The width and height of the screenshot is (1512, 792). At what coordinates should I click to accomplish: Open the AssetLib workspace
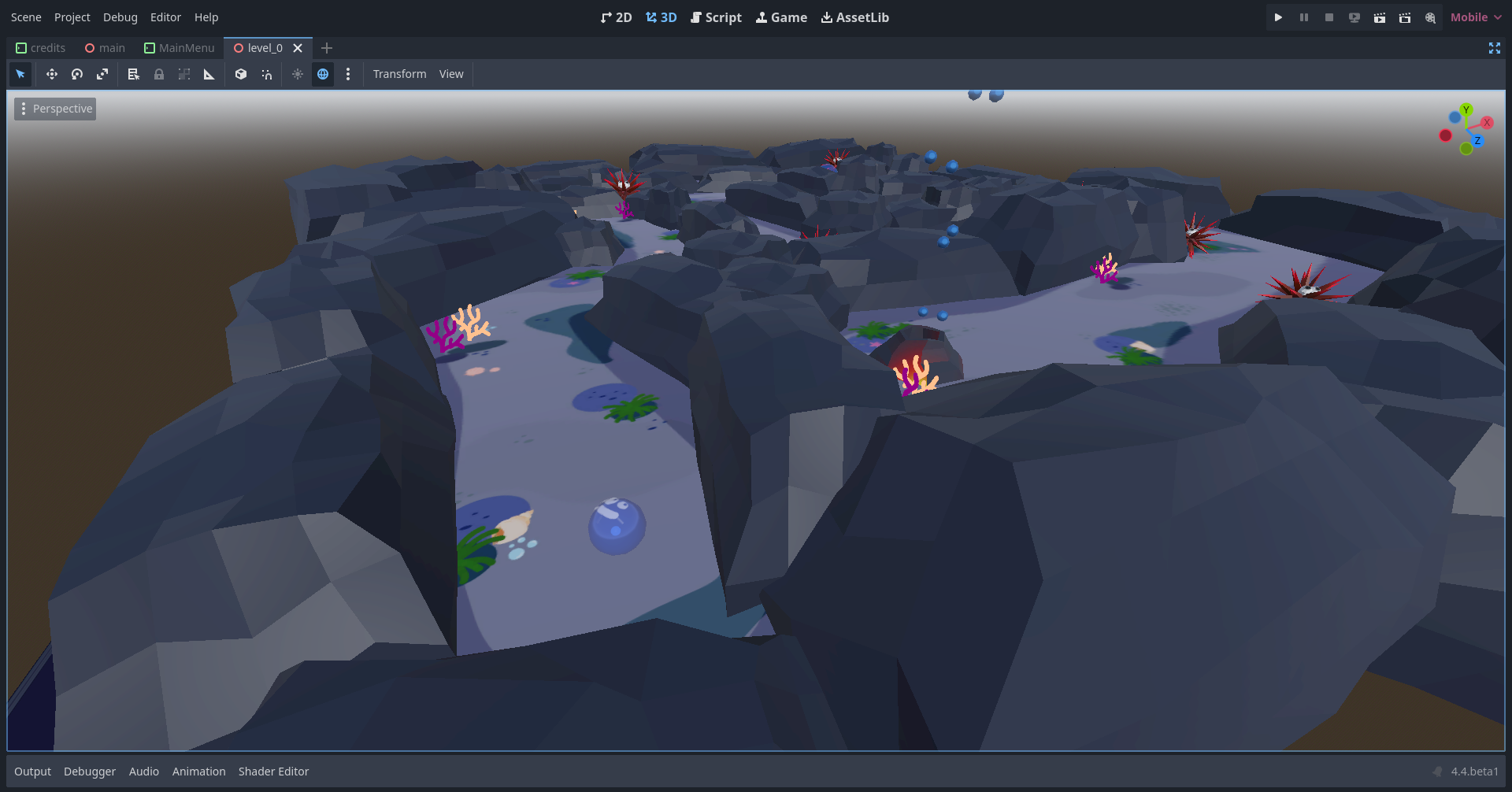point(855,17)
